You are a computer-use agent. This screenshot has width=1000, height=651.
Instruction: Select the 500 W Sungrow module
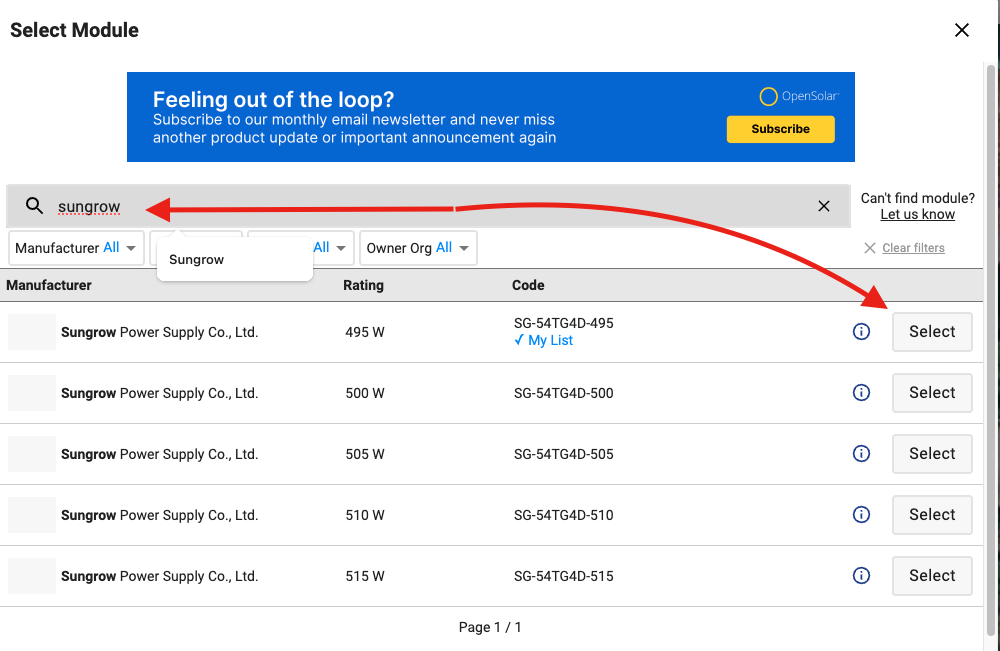932,393
